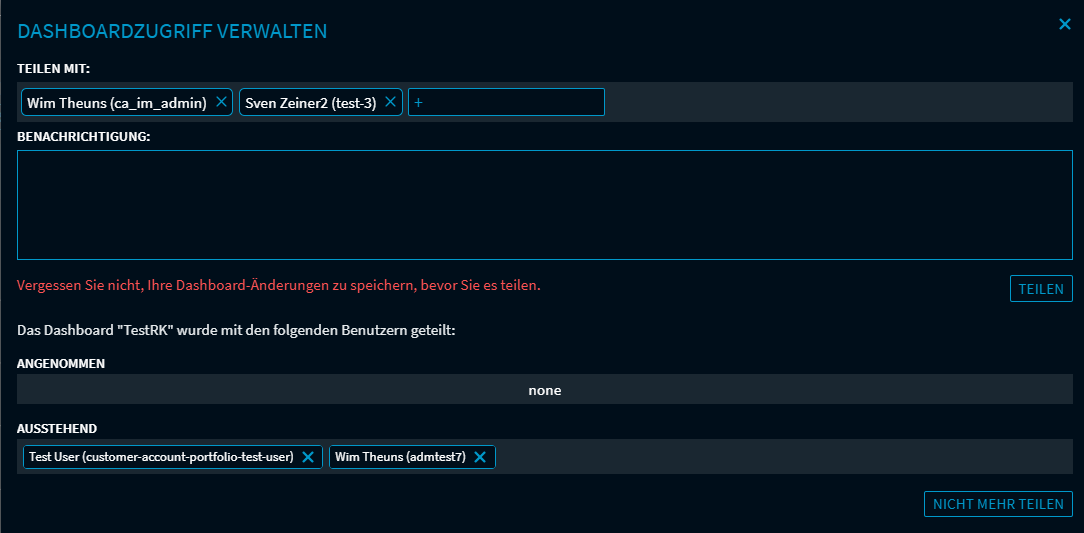Remove Wim Theuns (ca_im_admin) from share list

pos(221,102)
